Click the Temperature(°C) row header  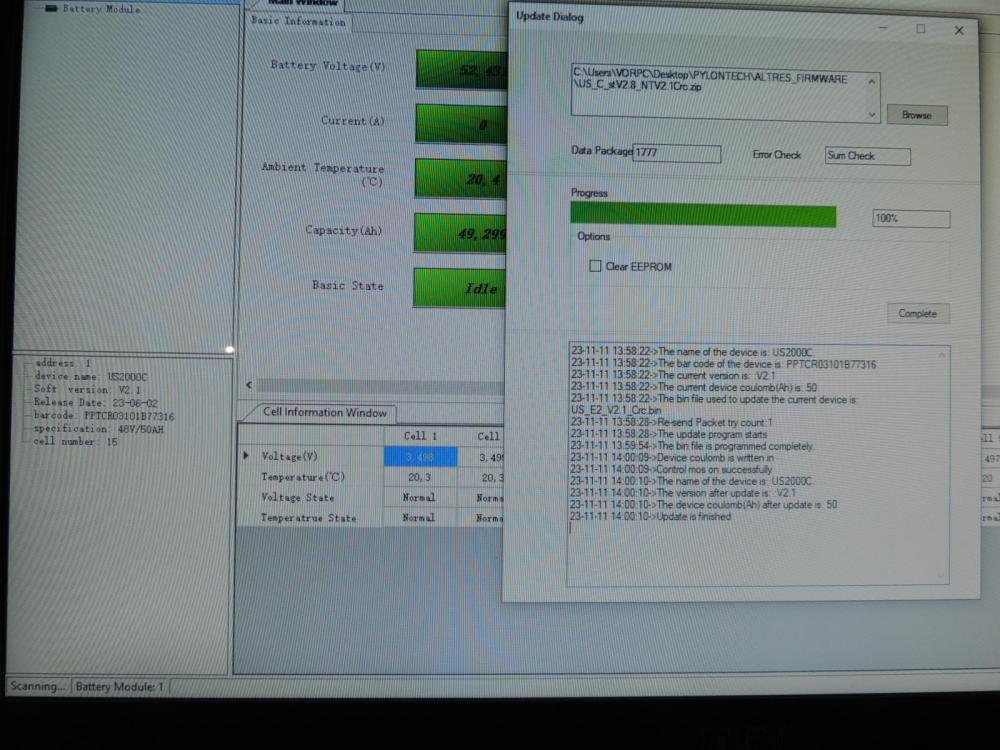[x=303, y=477]
